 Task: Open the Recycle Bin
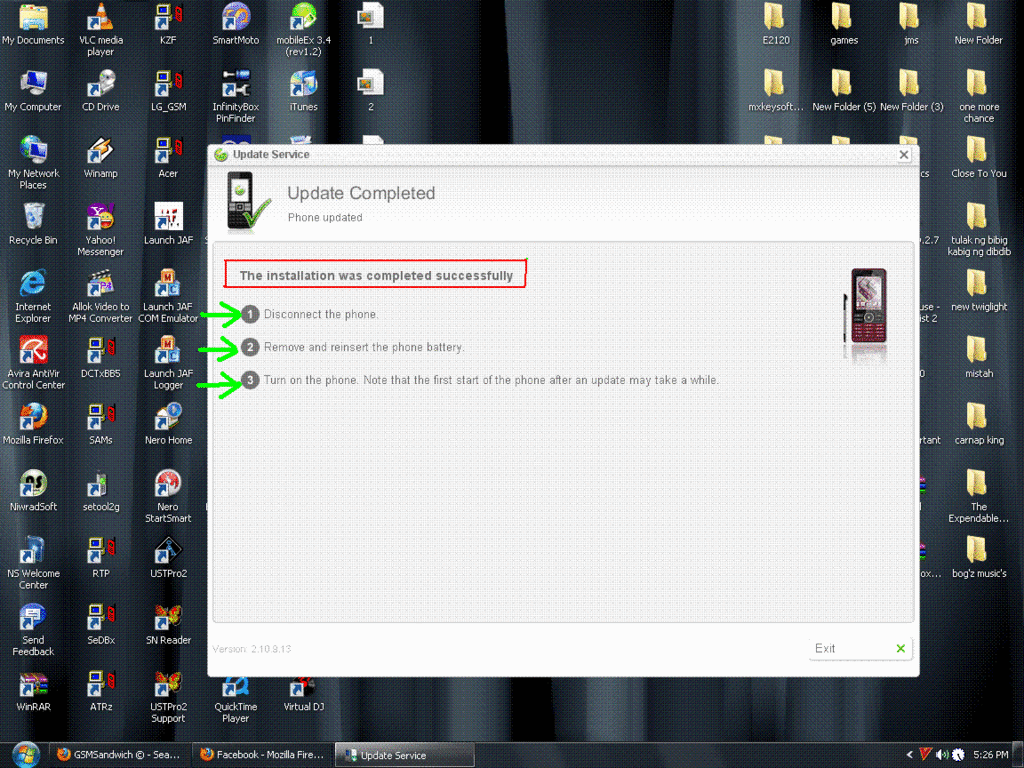(x=33, y=225)
